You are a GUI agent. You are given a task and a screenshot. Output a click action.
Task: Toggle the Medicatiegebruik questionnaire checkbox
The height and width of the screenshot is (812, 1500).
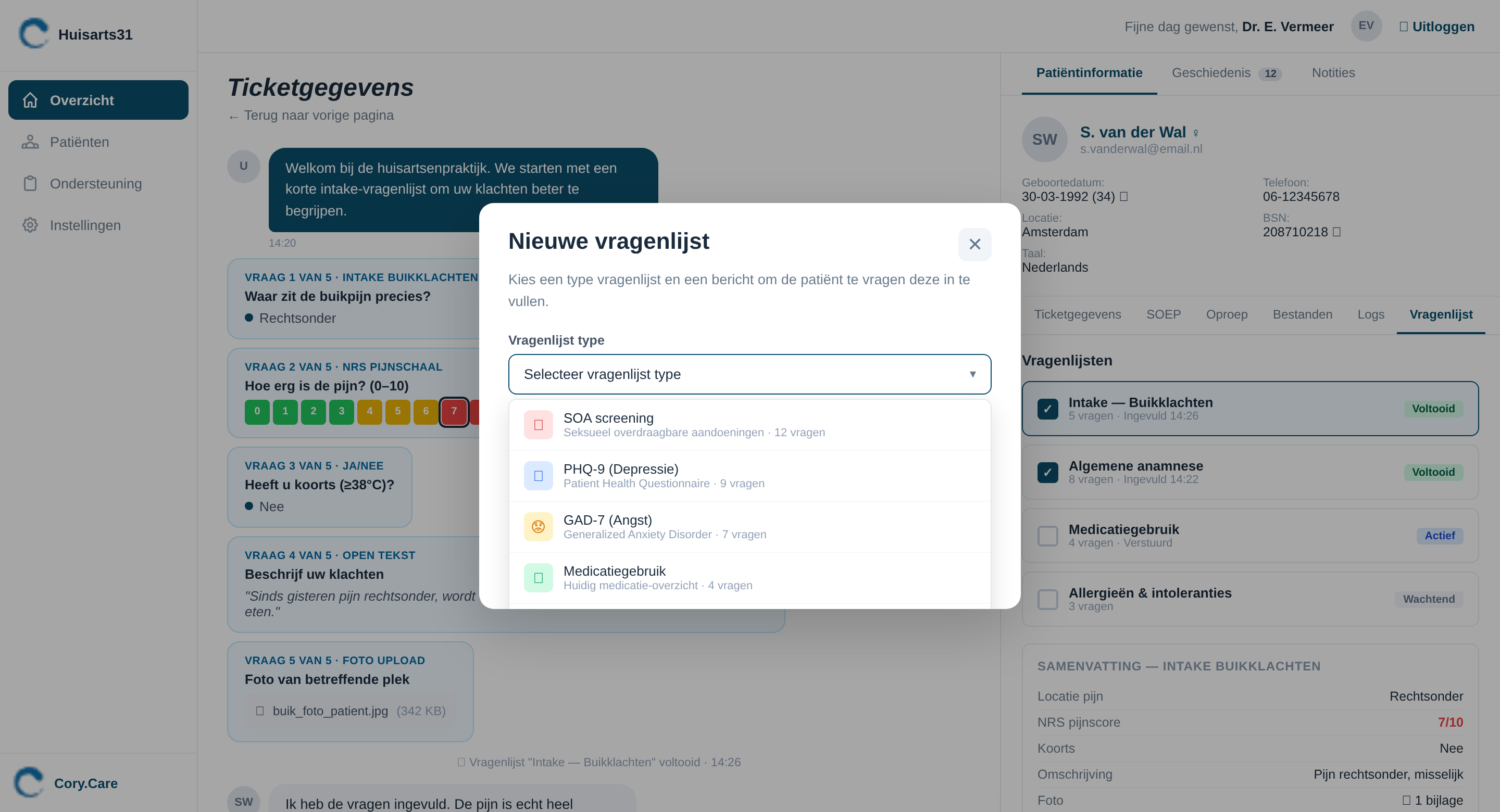1047,536
